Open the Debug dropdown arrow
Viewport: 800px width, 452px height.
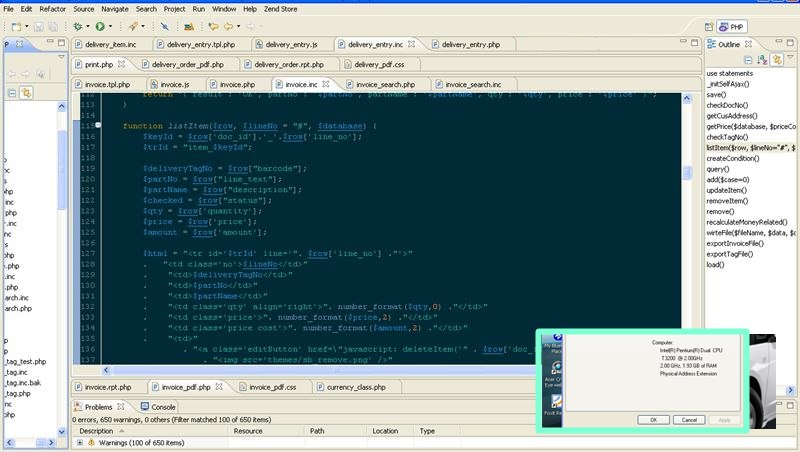(87, 27)
